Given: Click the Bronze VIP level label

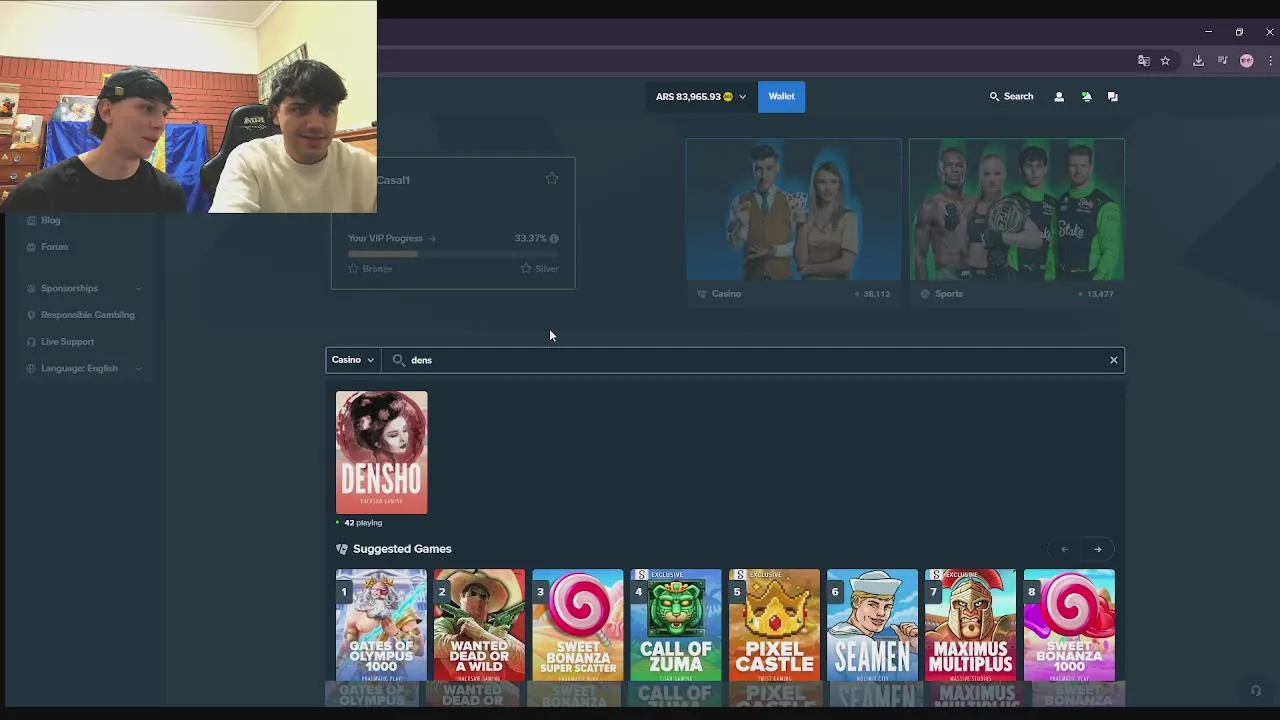Looking at the screenshot, I should tap(377, 269).
